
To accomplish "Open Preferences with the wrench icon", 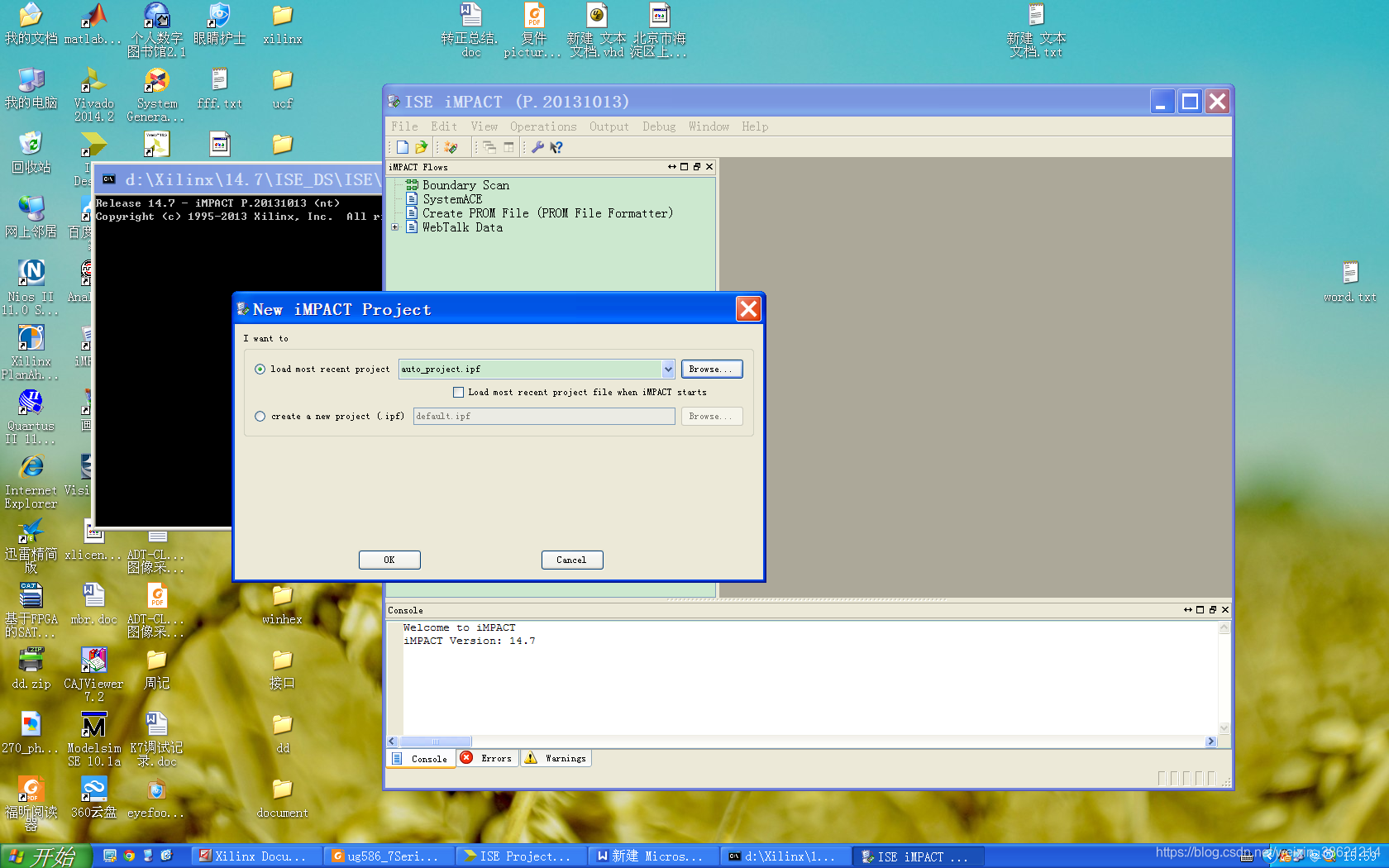I will [x=537, y=147].
